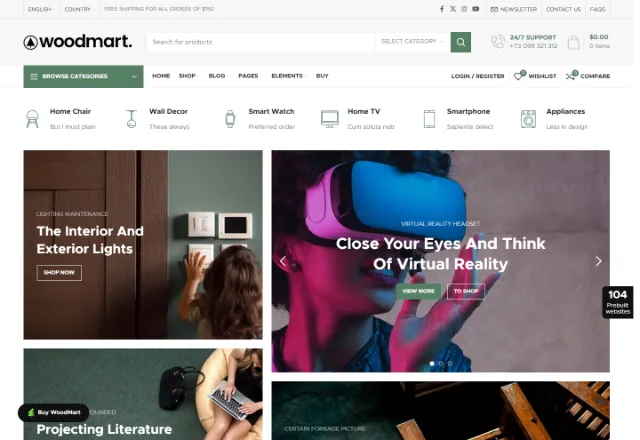Click the $0.00 cart total
Viewport: 640px width, 440px height.
click(599, 37)
